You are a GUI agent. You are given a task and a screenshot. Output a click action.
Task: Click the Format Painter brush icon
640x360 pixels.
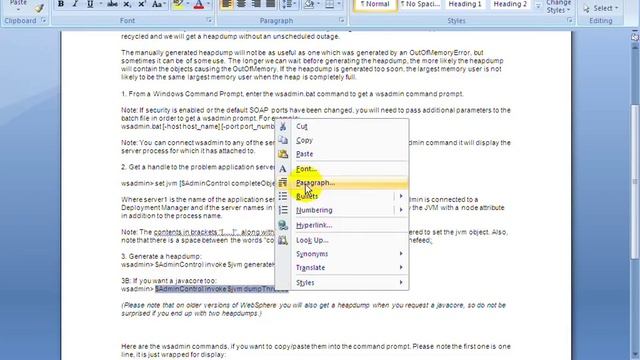pyautogui.click(x=39, y=7)
